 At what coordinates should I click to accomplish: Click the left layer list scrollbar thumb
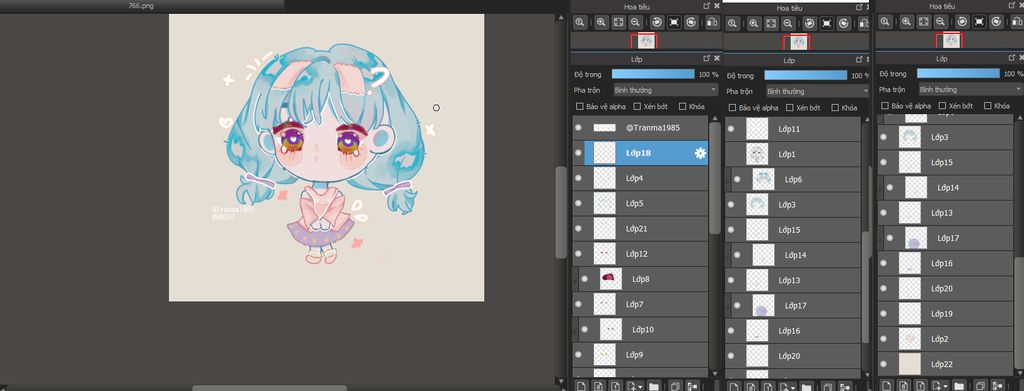click(715, 178)
